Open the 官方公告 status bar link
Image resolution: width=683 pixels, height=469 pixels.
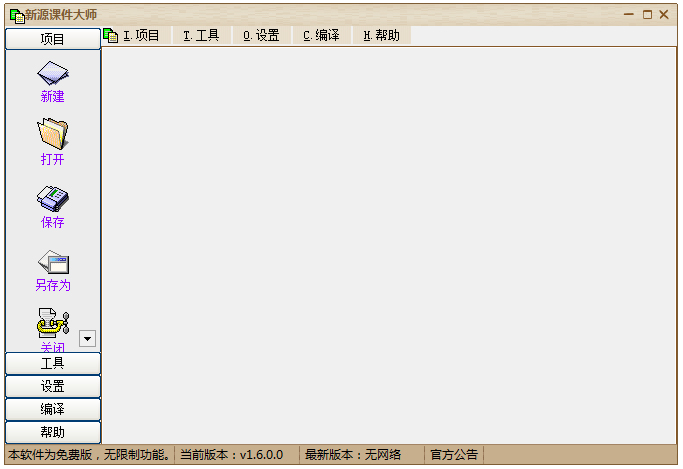(454, 455)
